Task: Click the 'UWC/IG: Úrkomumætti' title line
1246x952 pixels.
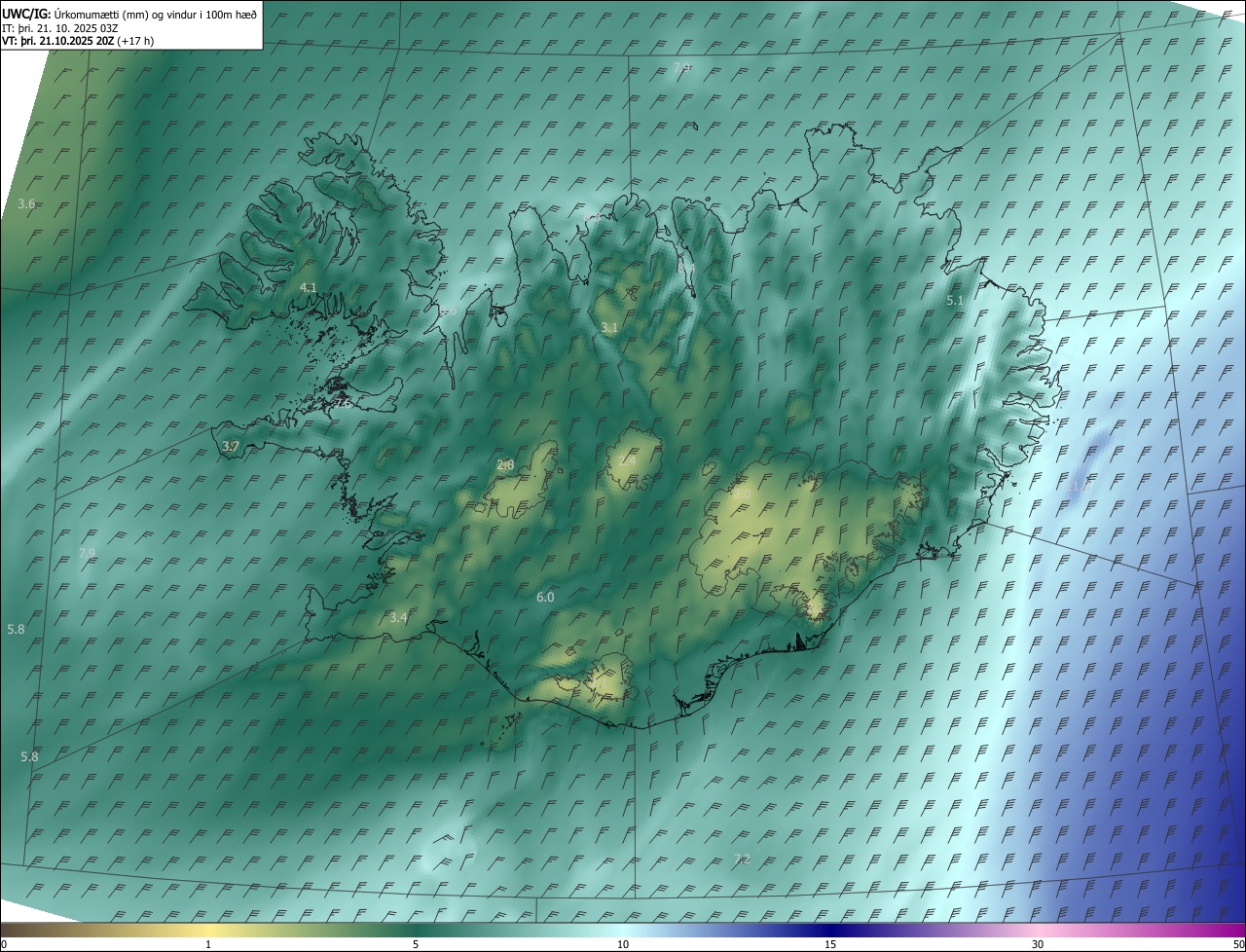Action: (129, 14)
